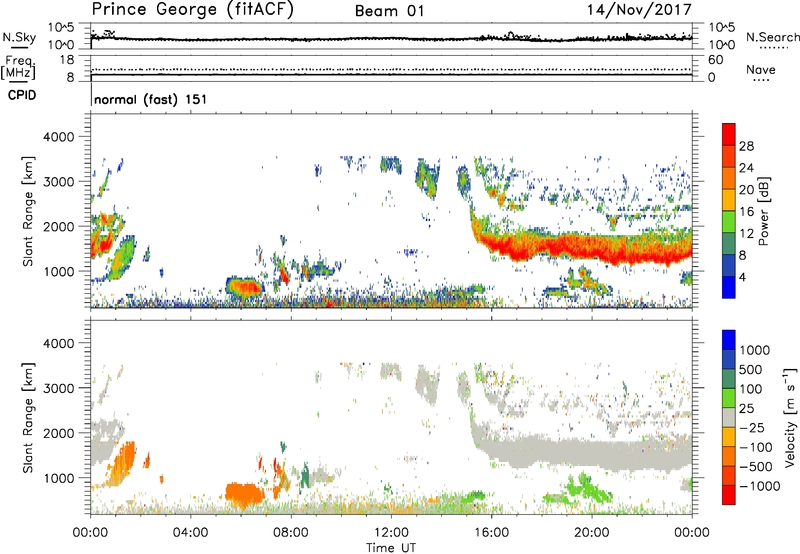The width and height of the screenshot is (800, 554).
Task: Click the 'Power [dB]' color bar label
Action: click(763, 211)
